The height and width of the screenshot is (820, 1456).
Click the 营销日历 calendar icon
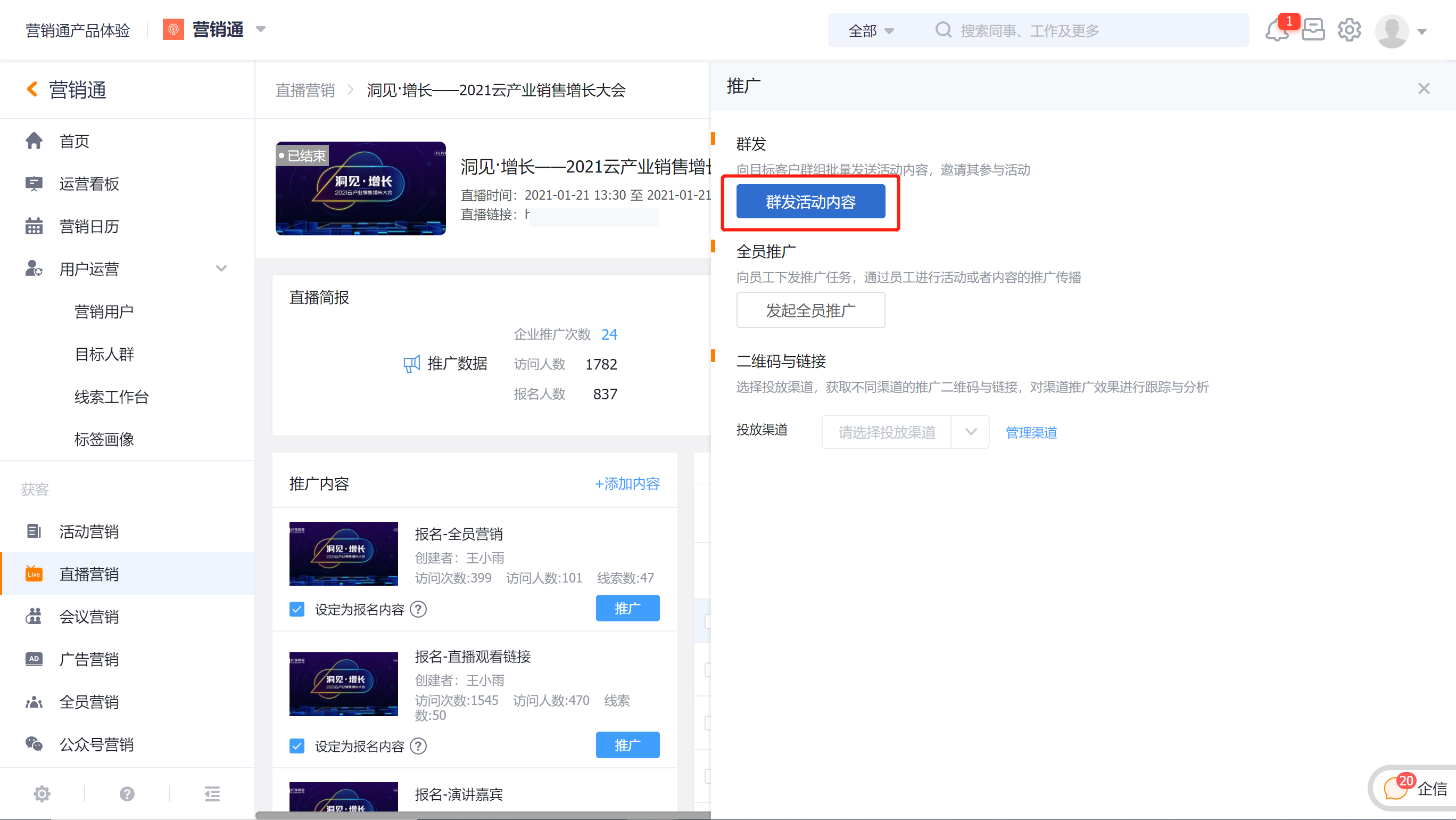pos(34,226)
